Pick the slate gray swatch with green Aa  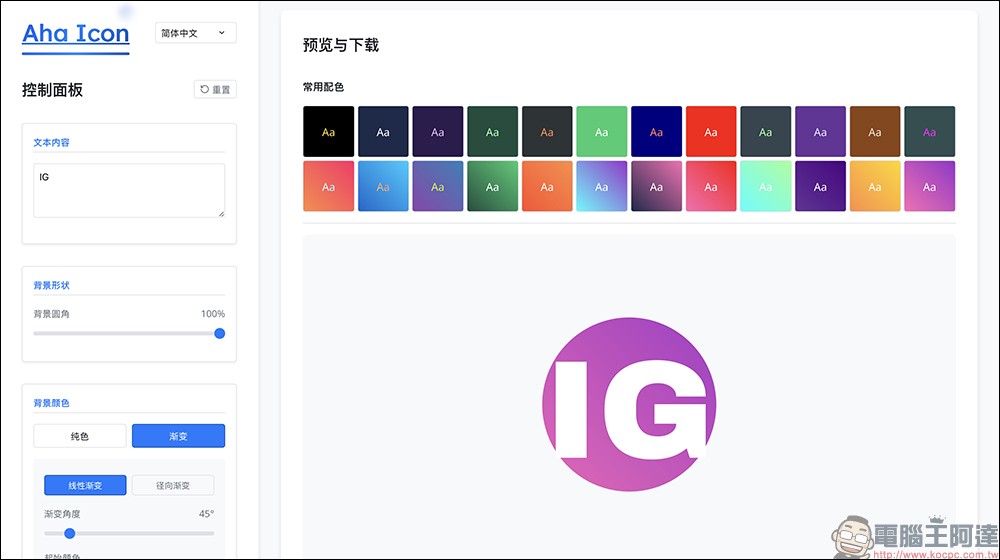[x=765, y=131]
